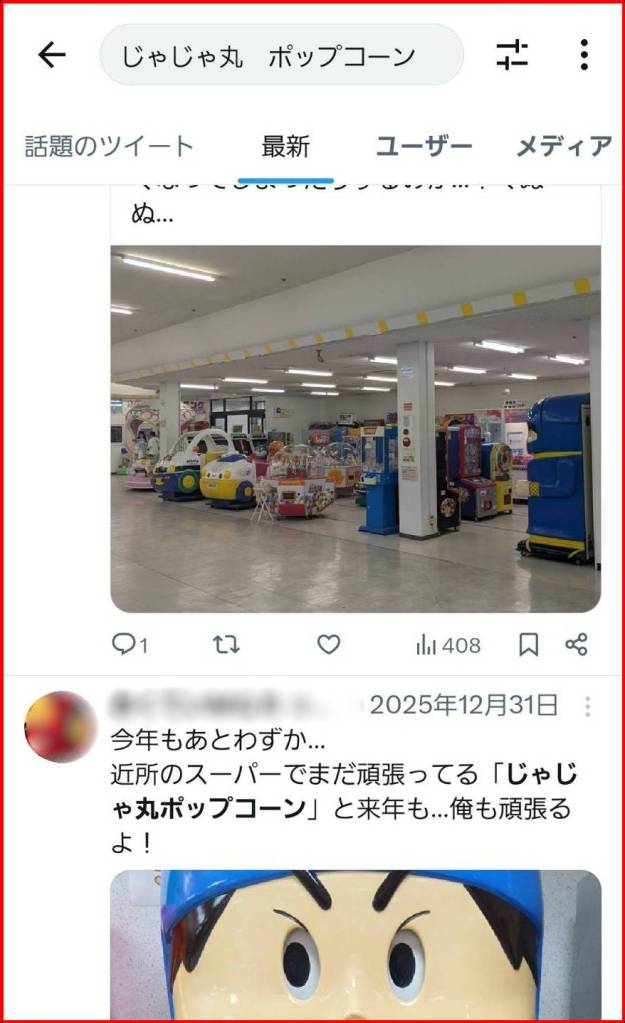
Task: Reply to the arcade photo tweet
Action: click(x=130, y=645)
